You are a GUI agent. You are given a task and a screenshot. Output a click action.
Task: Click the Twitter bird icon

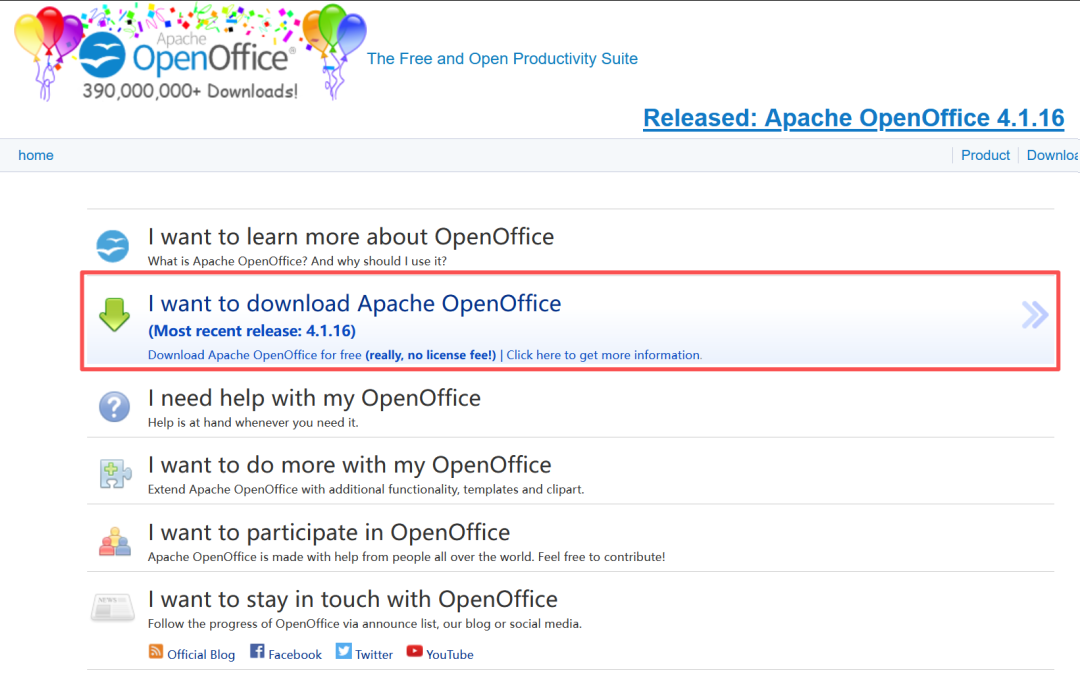click(x=344, y=651)
